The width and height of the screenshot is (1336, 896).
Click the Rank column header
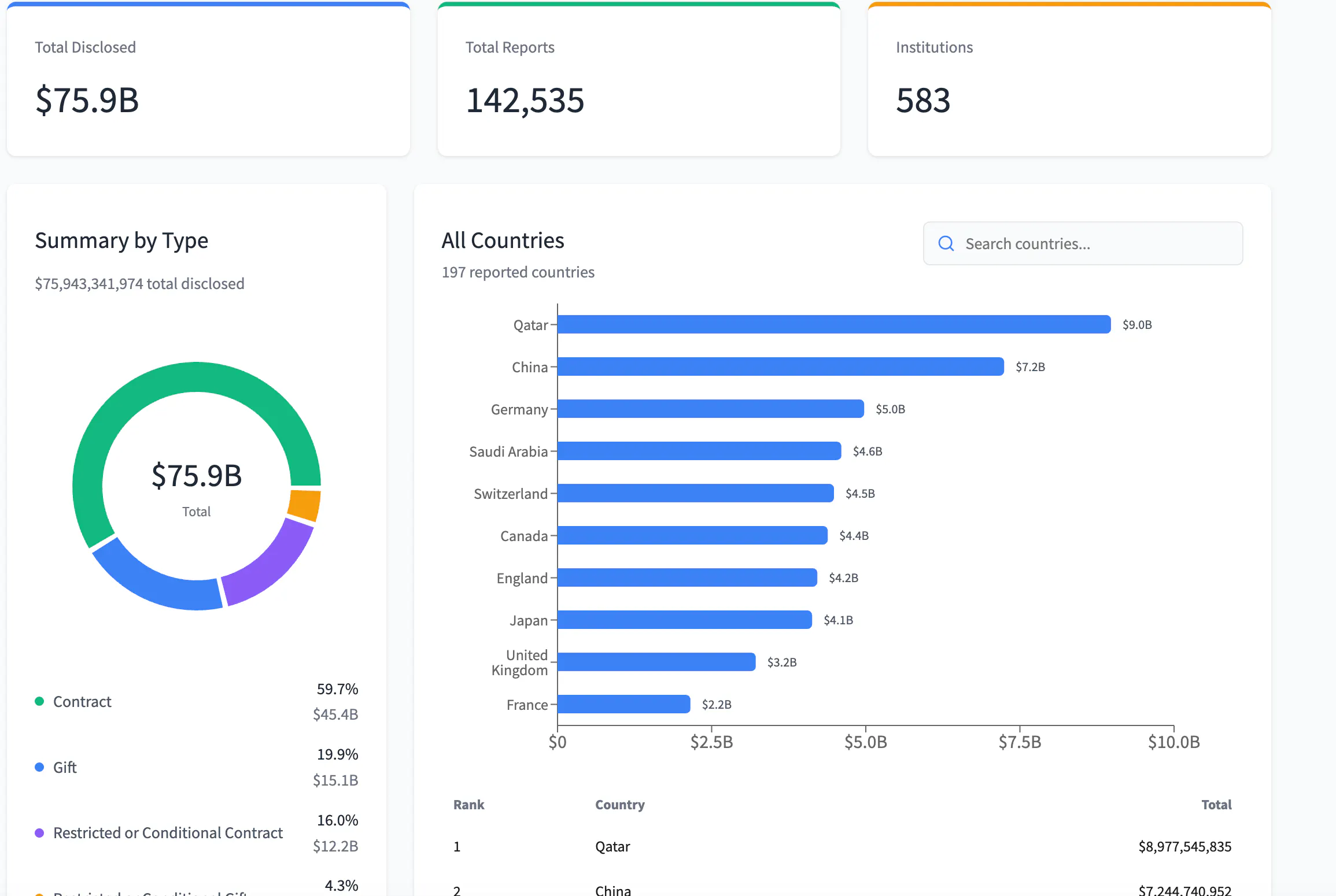tap(468, 805)
